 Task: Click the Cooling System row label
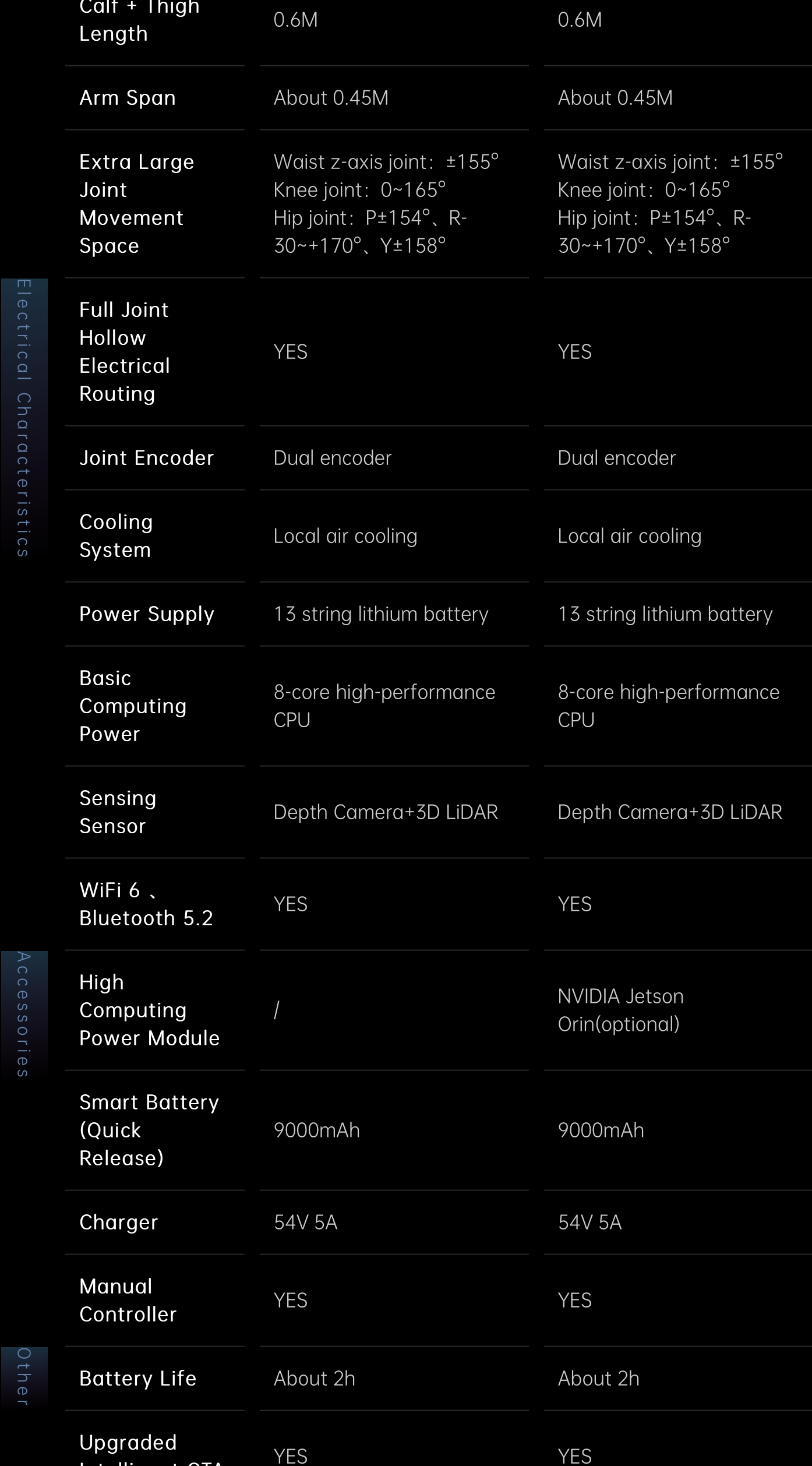click(x=116, y=535)
